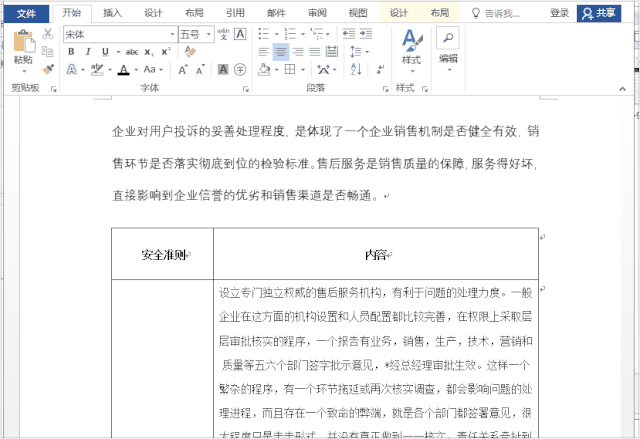
Task: Open the bullet library dropdown arrow
Action: (x=276, y=34)
